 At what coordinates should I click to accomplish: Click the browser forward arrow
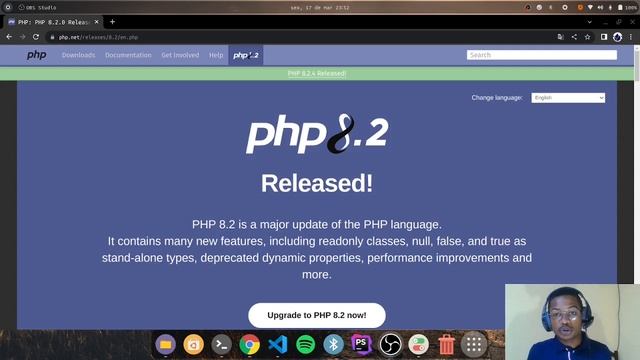22,37
